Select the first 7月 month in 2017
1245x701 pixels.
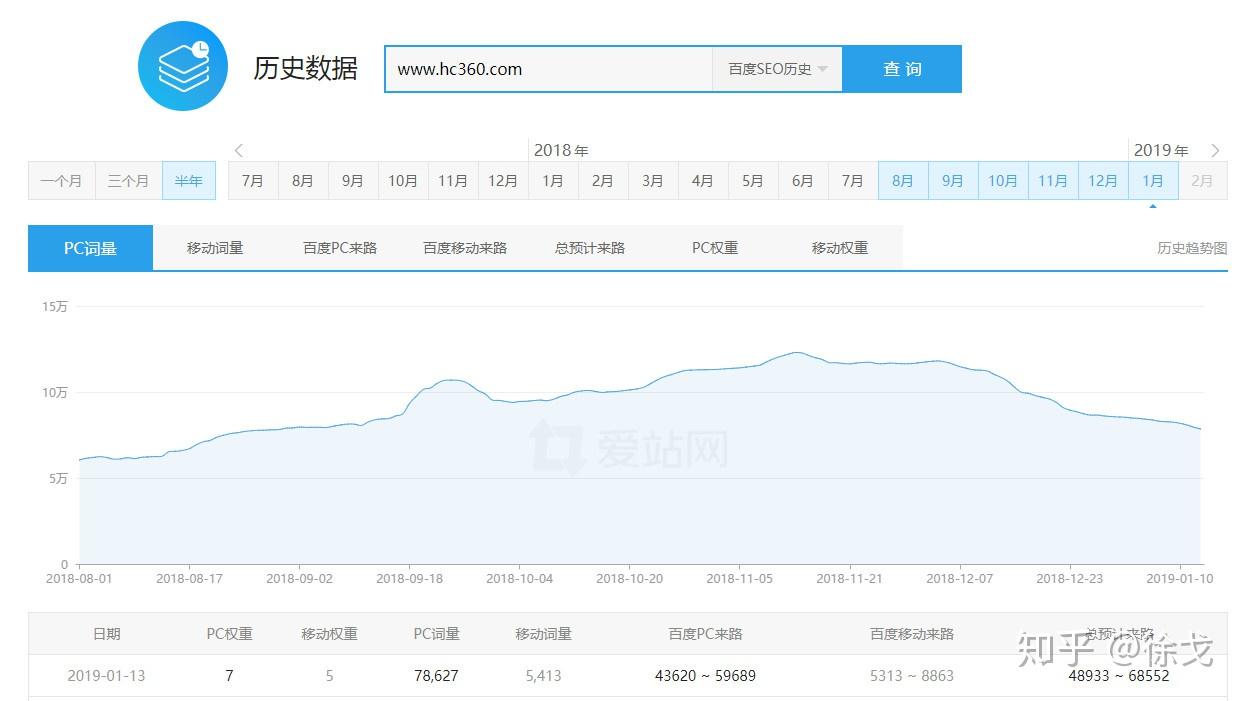point(253,181)
